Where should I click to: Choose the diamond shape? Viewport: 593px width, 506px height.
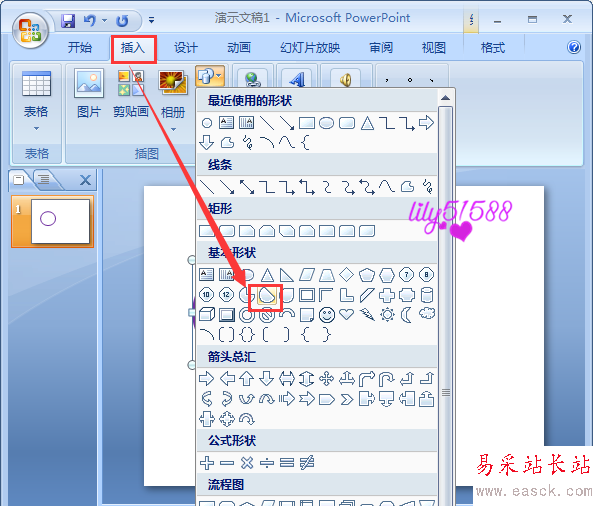tap(347, 275)
